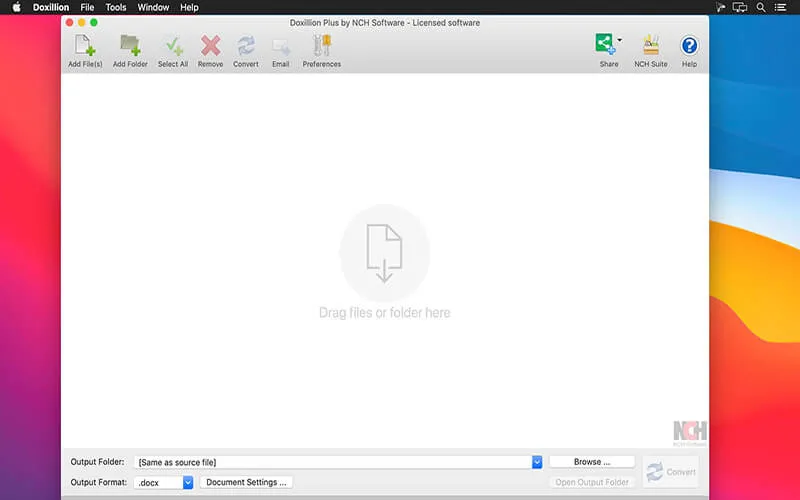Maximize the window with the green button
The height and width of the screenshot is (500, 800).
click(x=94, y=22)
